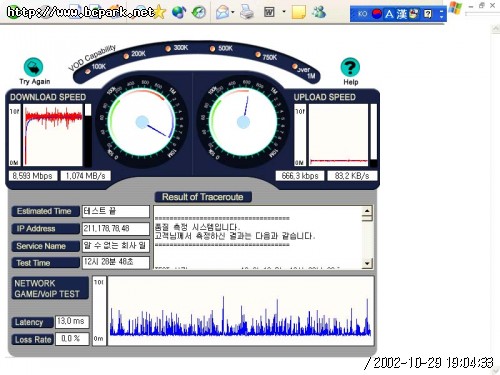
Task: Click the NETWORK GAME/VoIP TEST label
Action: [x=50, y=288]
